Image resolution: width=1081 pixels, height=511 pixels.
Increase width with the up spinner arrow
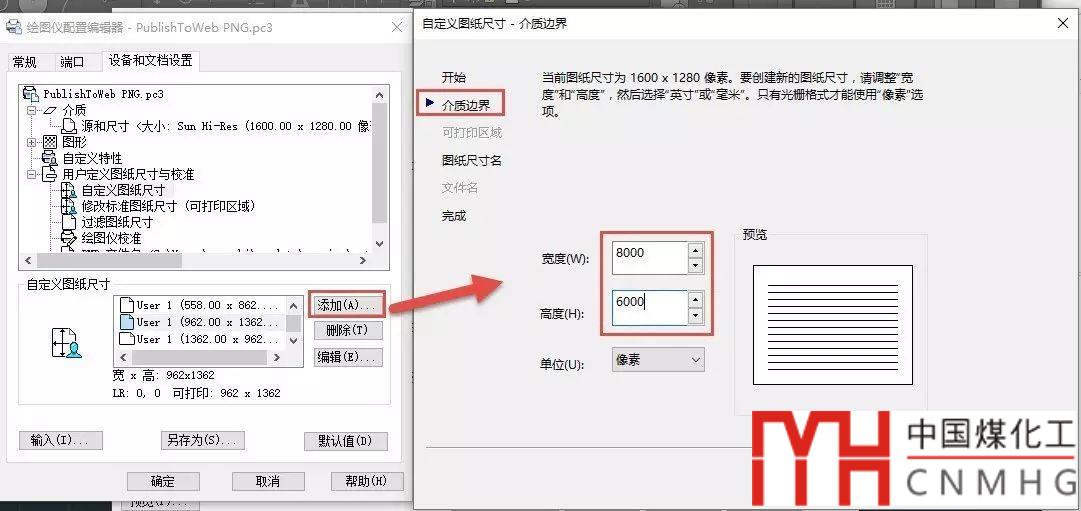pyautogui.click(x=696, y=249)
